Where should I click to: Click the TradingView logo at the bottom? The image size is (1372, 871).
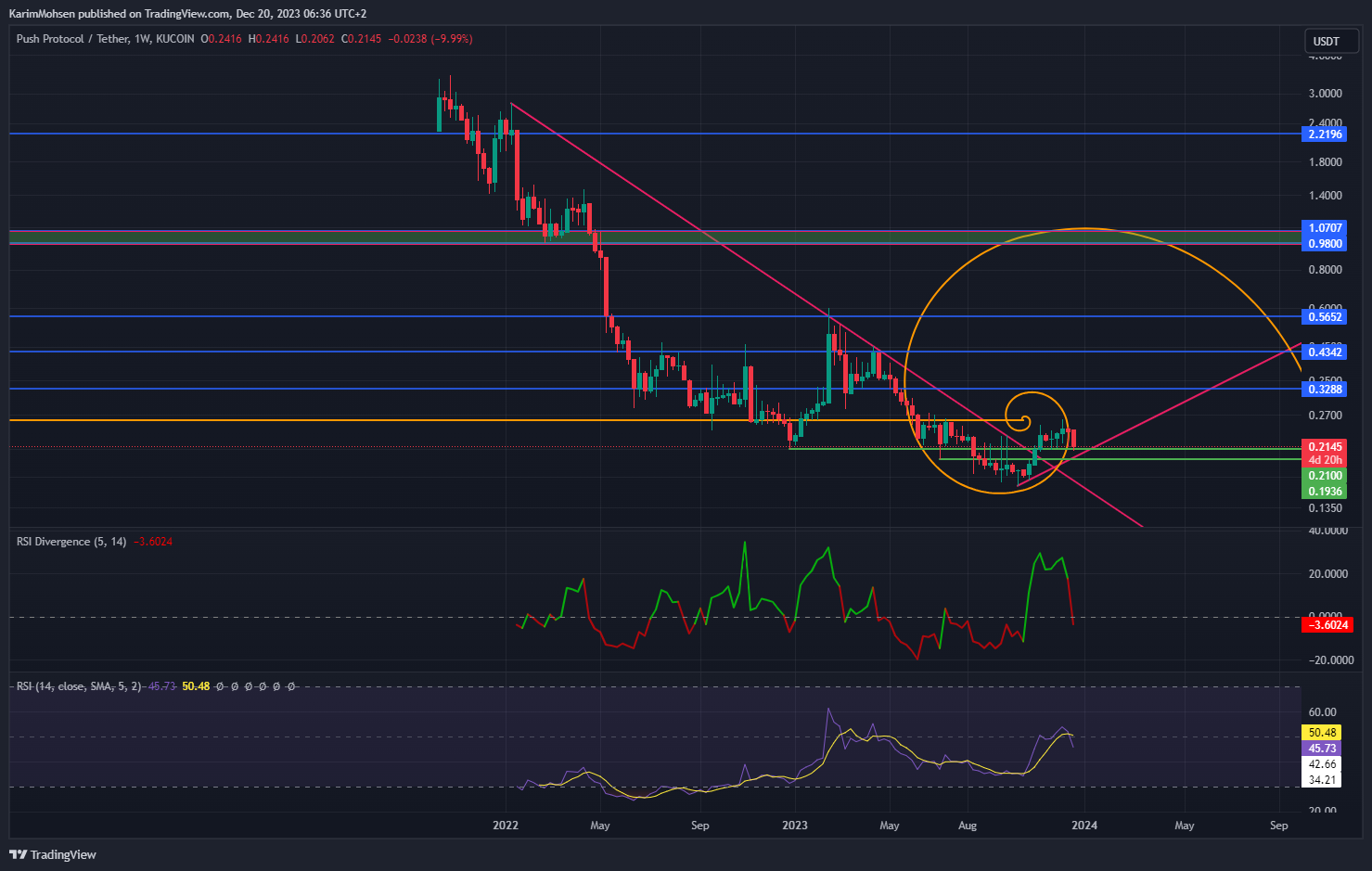[53, 854]
